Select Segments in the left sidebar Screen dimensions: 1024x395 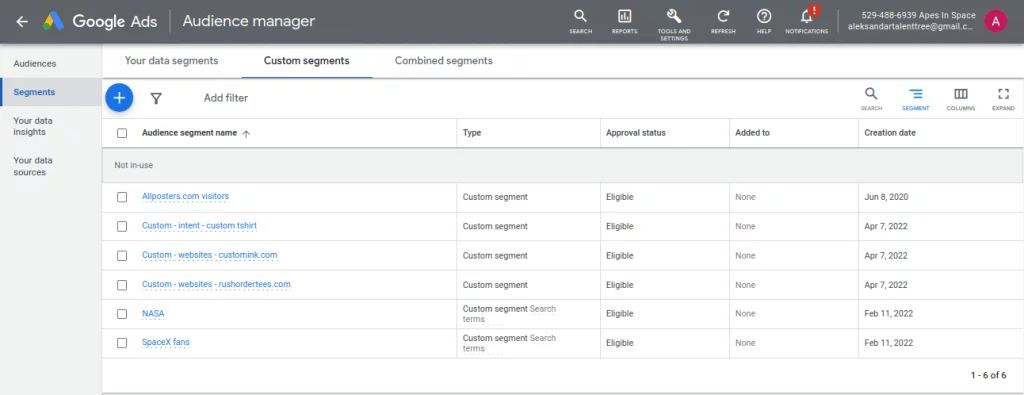coord(35,92)
